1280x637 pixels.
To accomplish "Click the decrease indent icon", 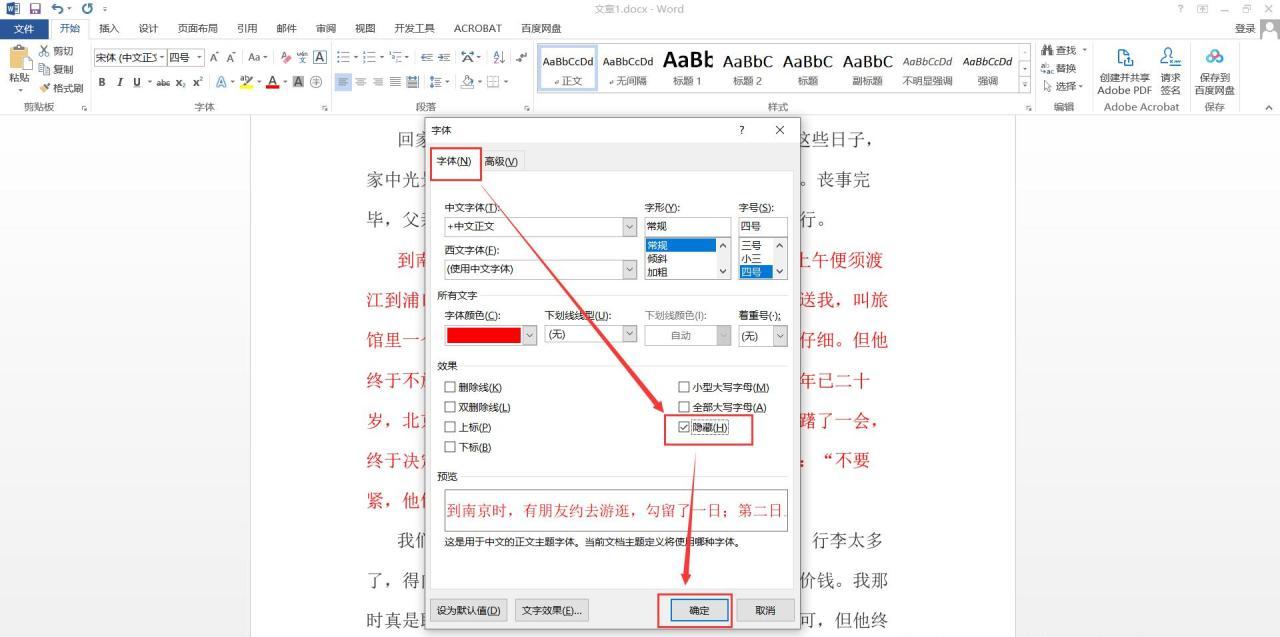I will coord(427,58).
